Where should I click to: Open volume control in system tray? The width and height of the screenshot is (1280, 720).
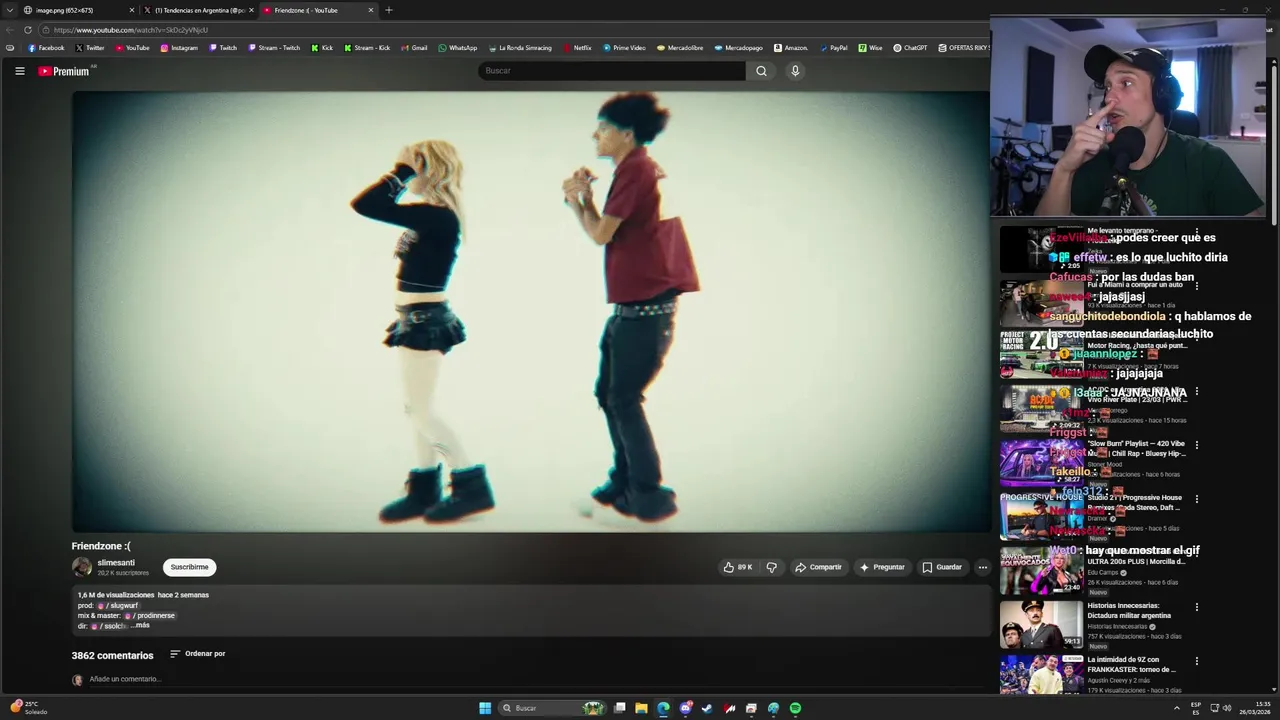1228,708
